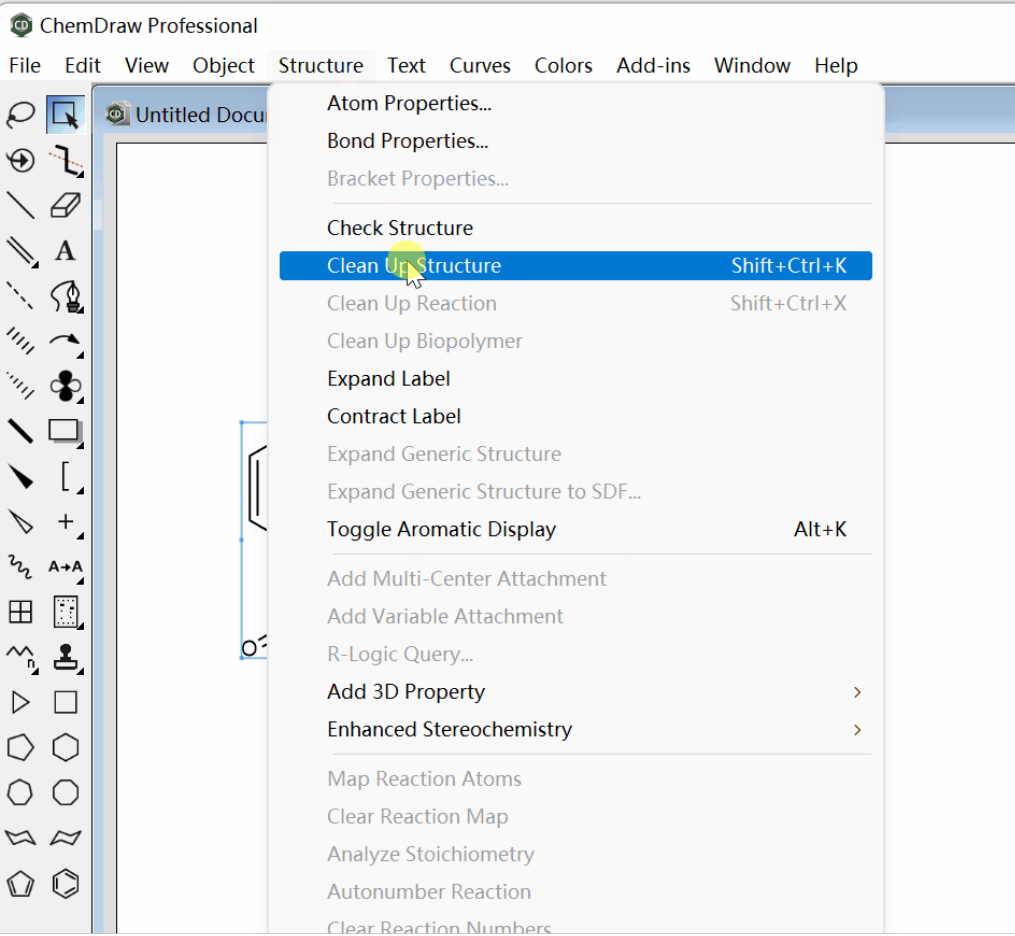
Task: Choose the Cyclohexane ring tool
Action: tap(65, 748)
